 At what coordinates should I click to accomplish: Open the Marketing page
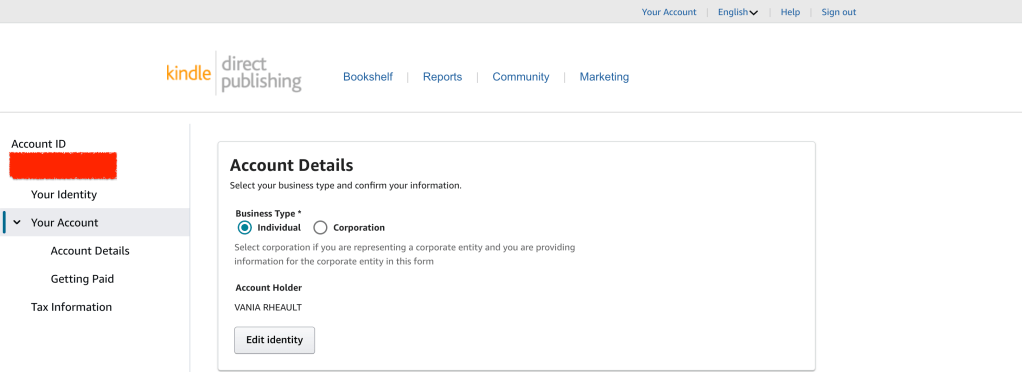[x=604, y=77]
